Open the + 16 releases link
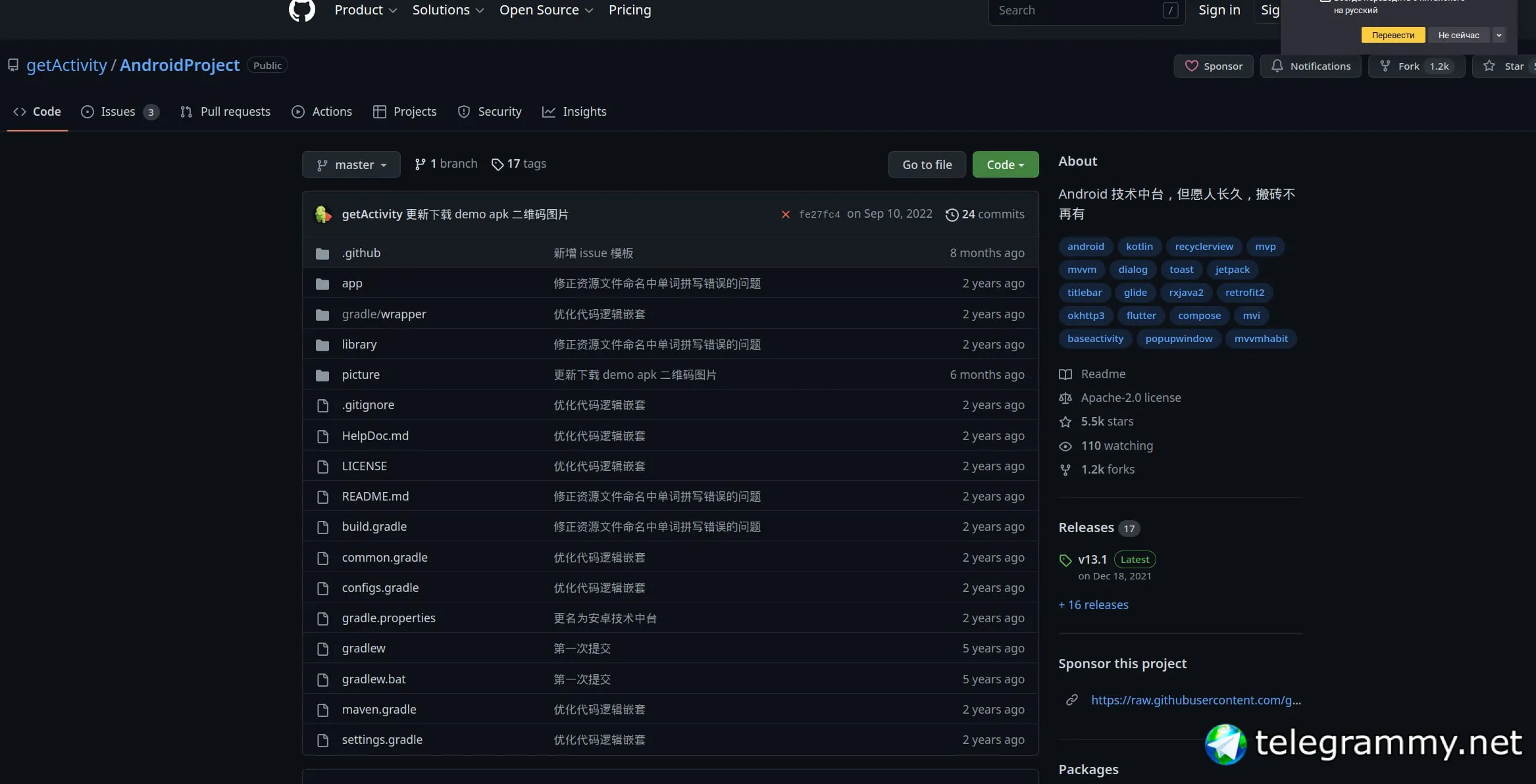 pyautogui.click(x=1093, y=605)
